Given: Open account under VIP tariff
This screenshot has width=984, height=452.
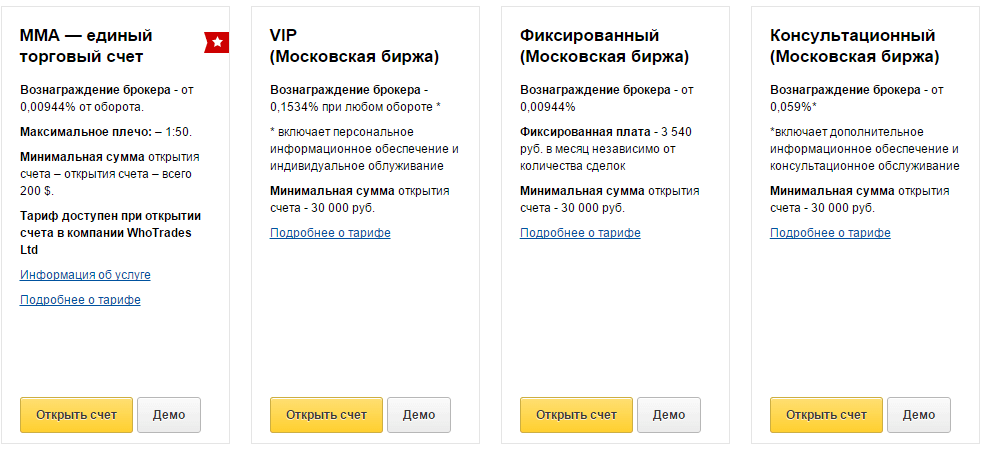Looking at the screenshot, I should pyautogui.click(x=326, y=415).
